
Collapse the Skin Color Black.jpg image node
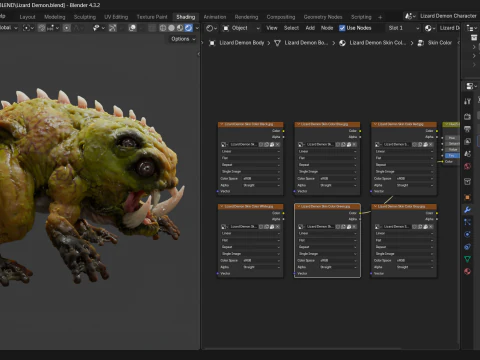(221, 124)
